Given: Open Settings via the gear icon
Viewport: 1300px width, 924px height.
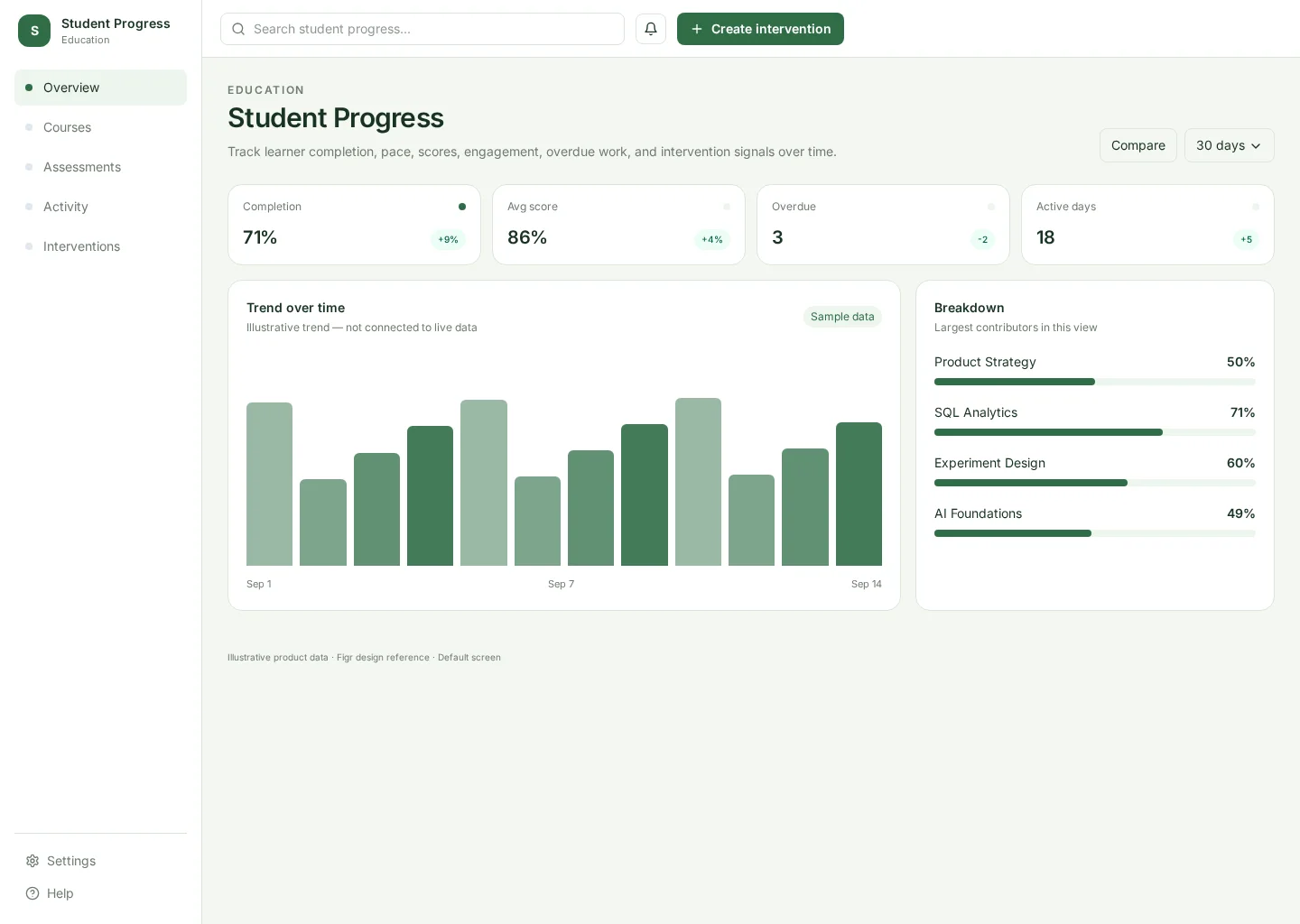Looking at the screenshot, I should (32, 861).
